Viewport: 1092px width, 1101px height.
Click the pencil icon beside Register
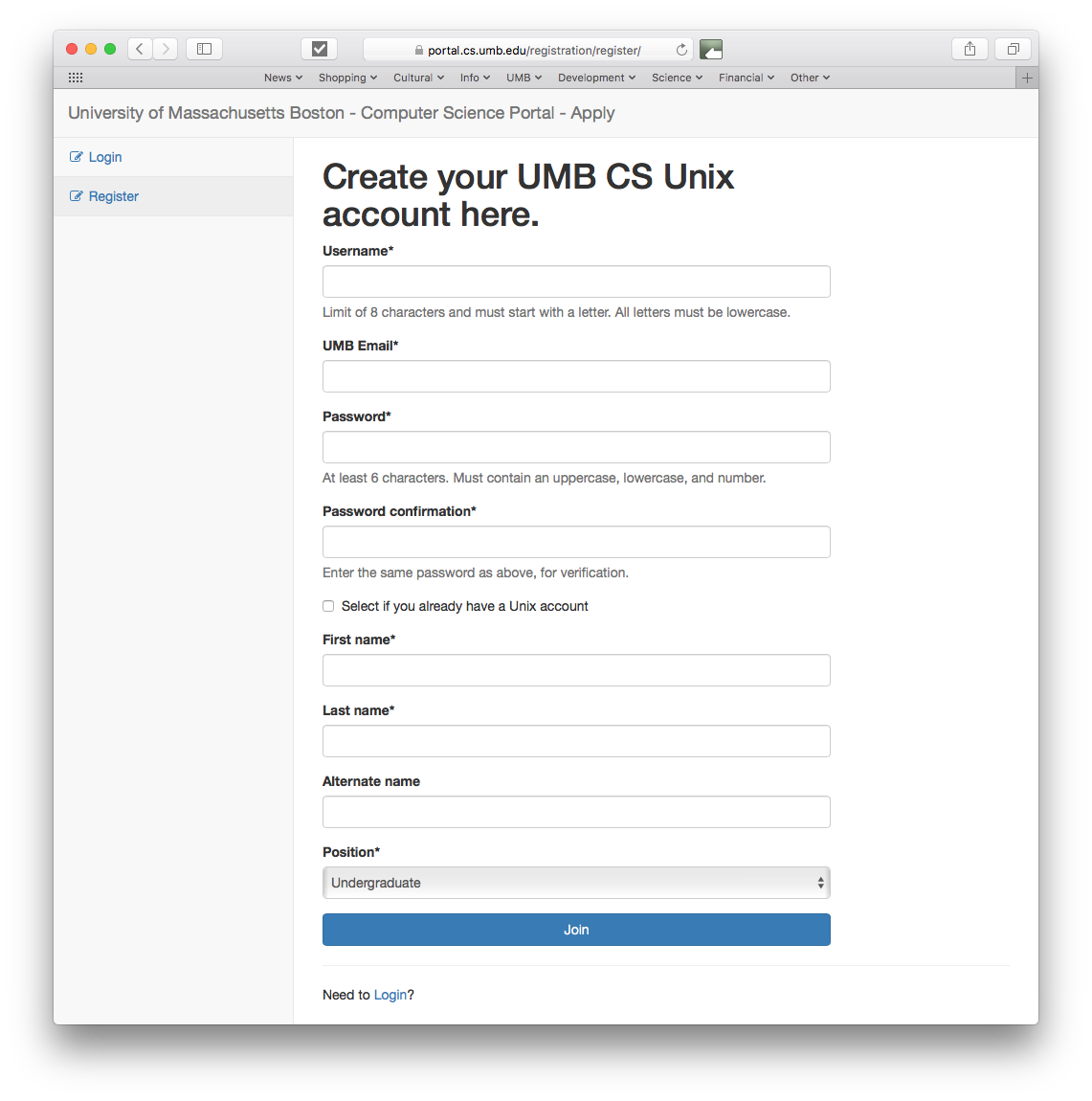coord(76,196)
